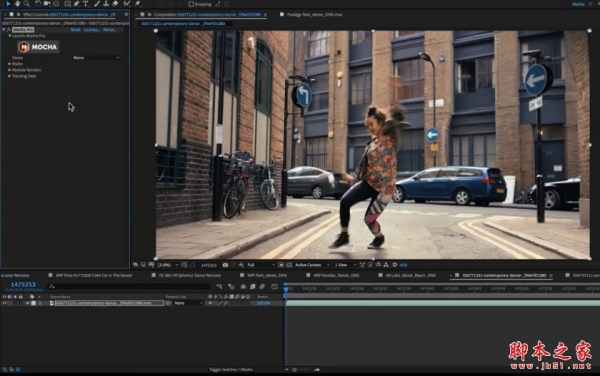Open WIP Kandao_Stereo_DNX timeline tab
Image resolution: width=600 pixels, height=376 pixels.
tap(336, 275)
